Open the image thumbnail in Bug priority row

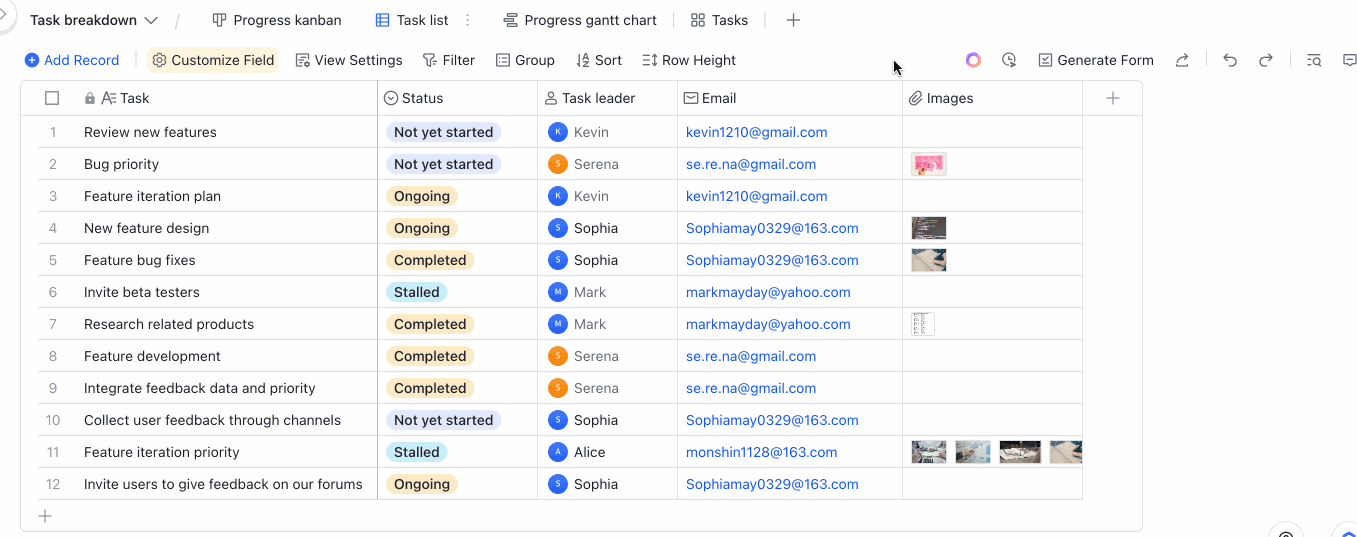(x=928, y=164)
